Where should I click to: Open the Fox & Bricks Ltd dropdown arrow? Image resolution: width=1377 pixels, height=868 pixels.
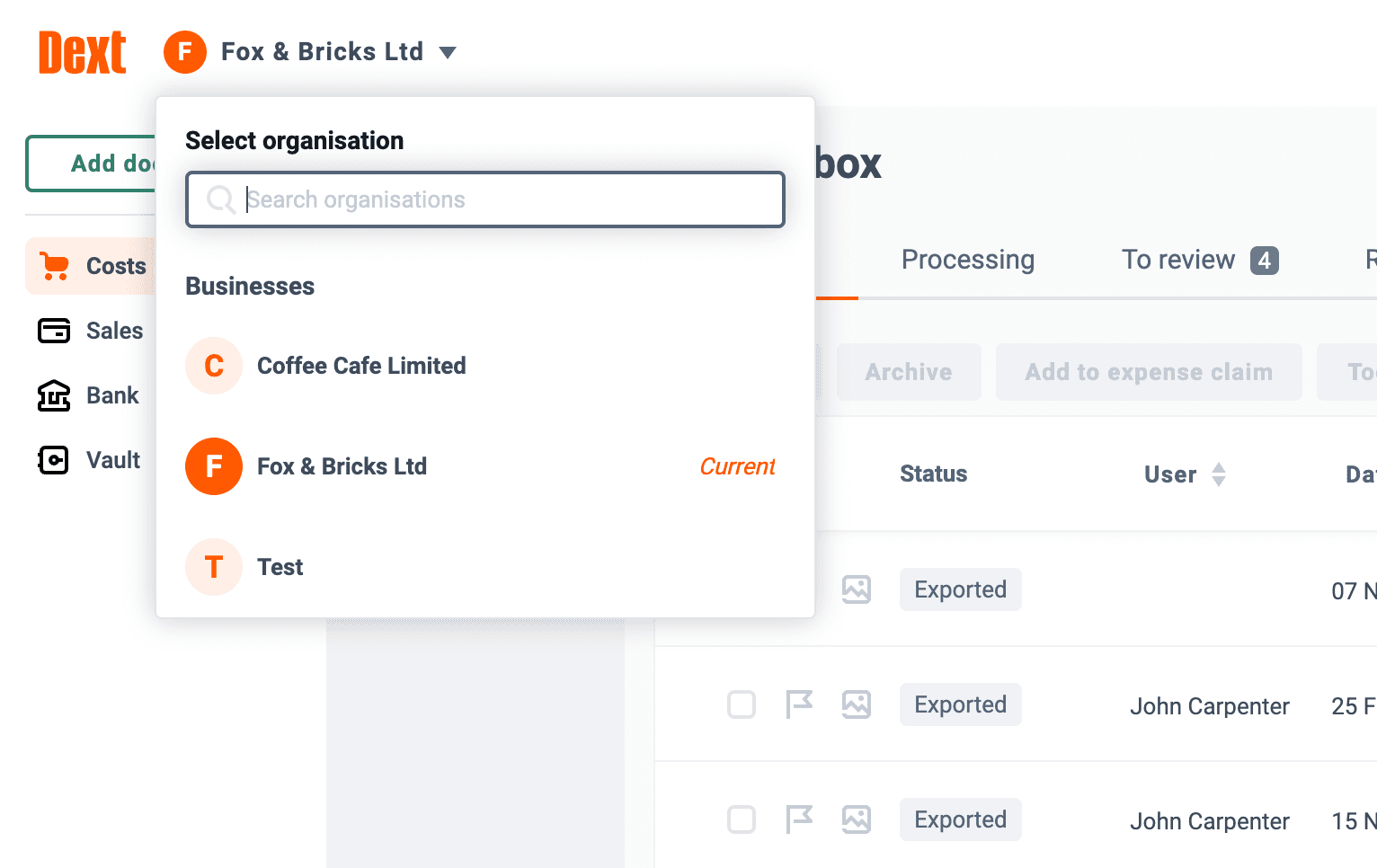point(448,52)
